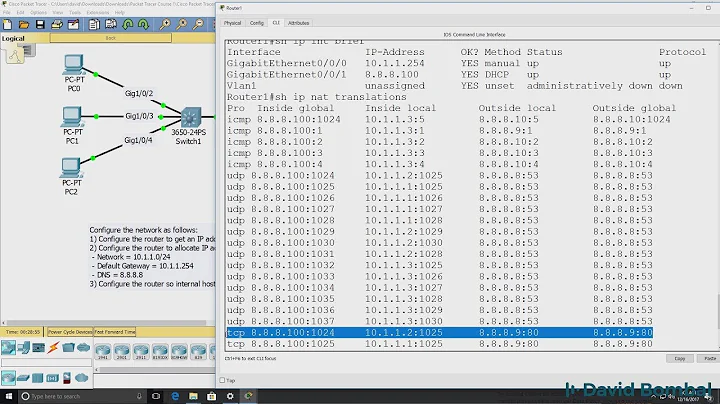
Task: Click the Paste button below CLI
Action: click(709, 359)
